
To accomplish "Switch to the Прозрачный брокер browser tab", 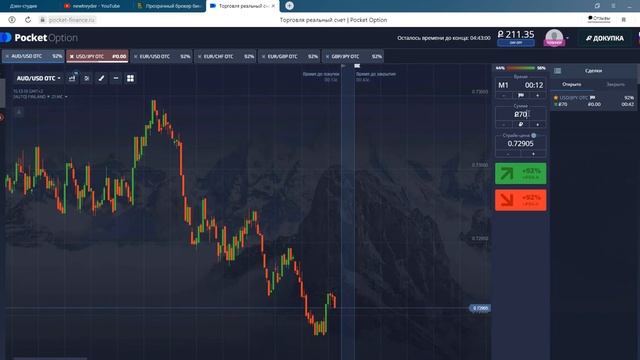I will (x=169, y=6).
